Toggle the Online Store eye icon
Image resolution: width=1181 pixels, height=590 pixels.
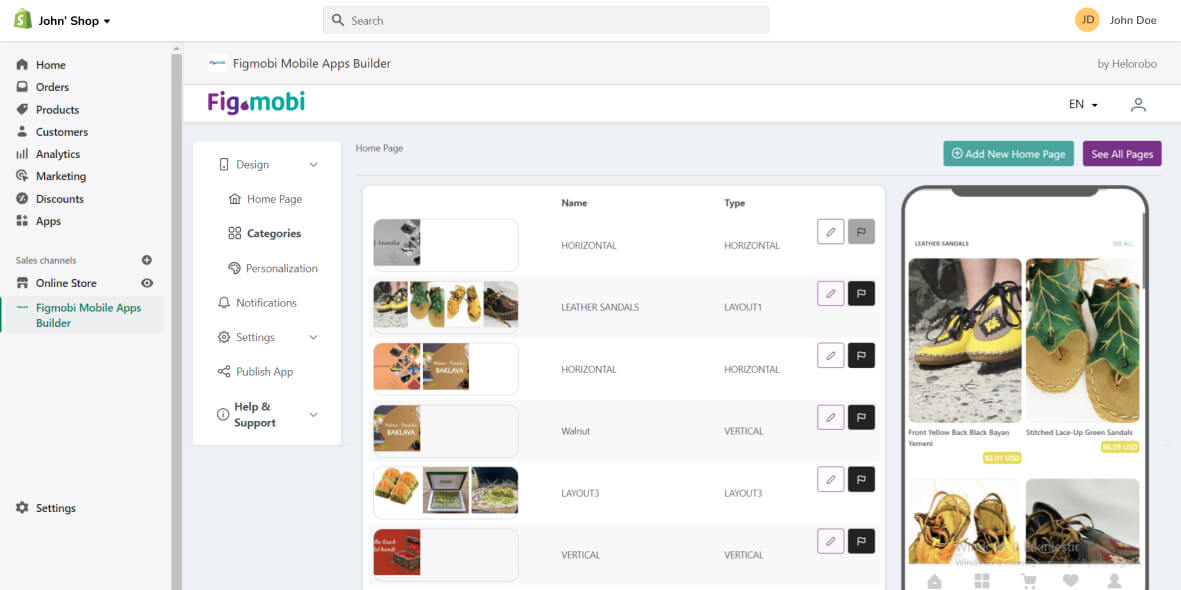[147, 283]
